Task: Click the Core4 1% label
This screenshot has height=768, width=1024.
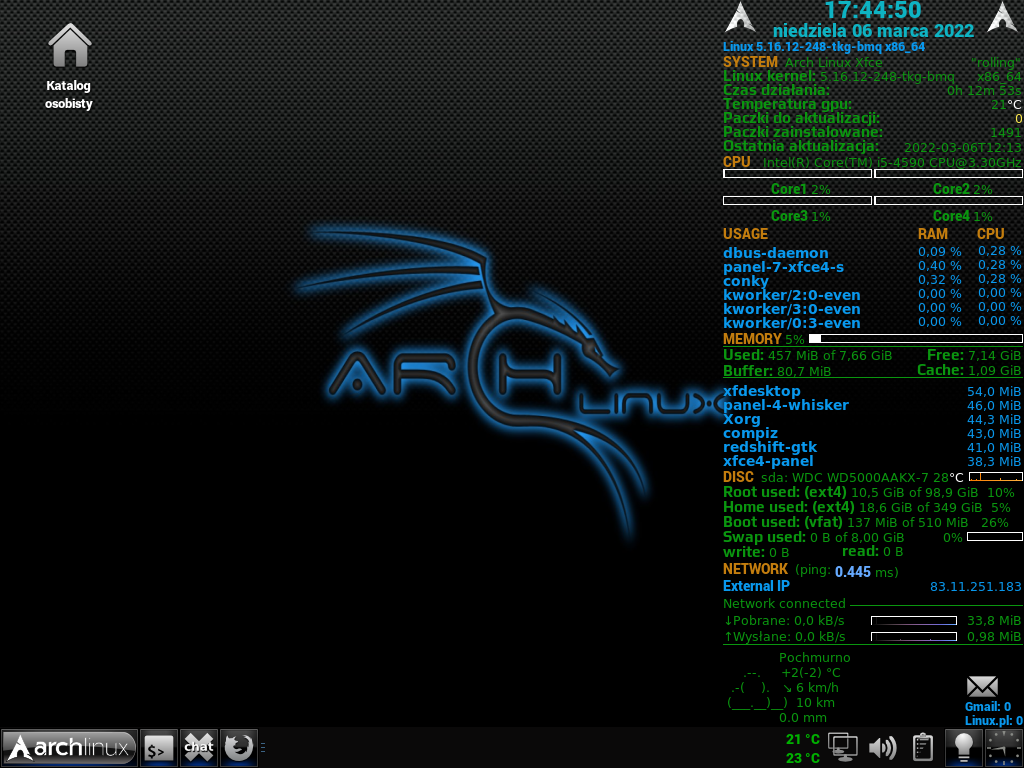Action: tap(963, 216)
